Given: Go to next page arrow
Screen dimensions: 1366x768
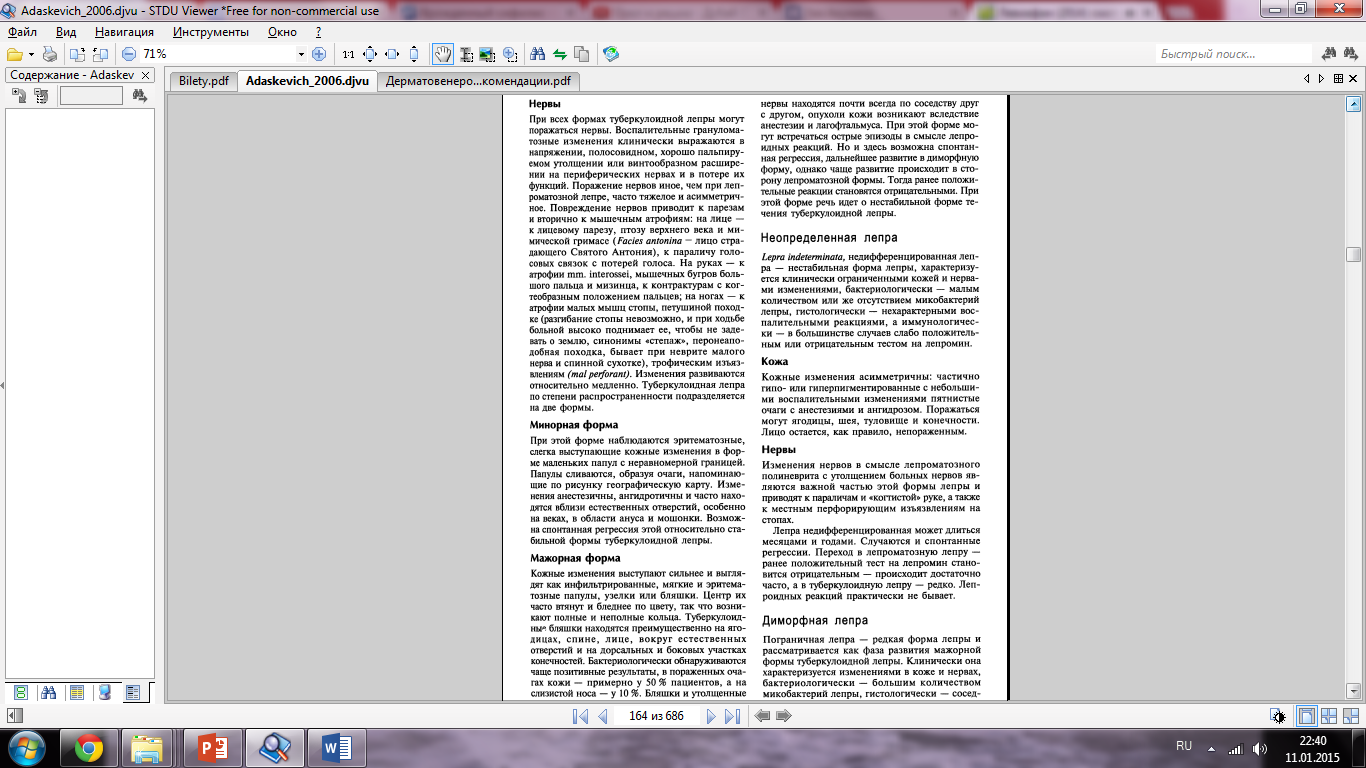Looking at the screenshot, I should (711, 716).
